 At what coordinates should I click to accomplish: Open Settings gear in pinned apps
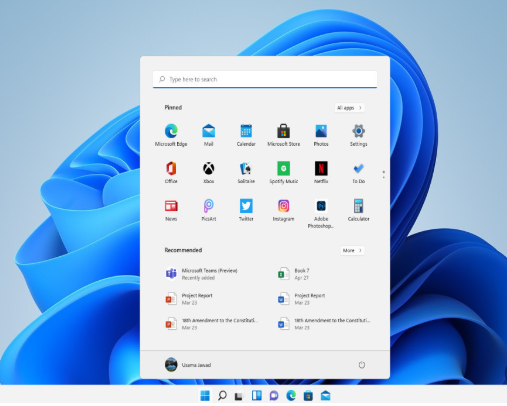(359, 135)
